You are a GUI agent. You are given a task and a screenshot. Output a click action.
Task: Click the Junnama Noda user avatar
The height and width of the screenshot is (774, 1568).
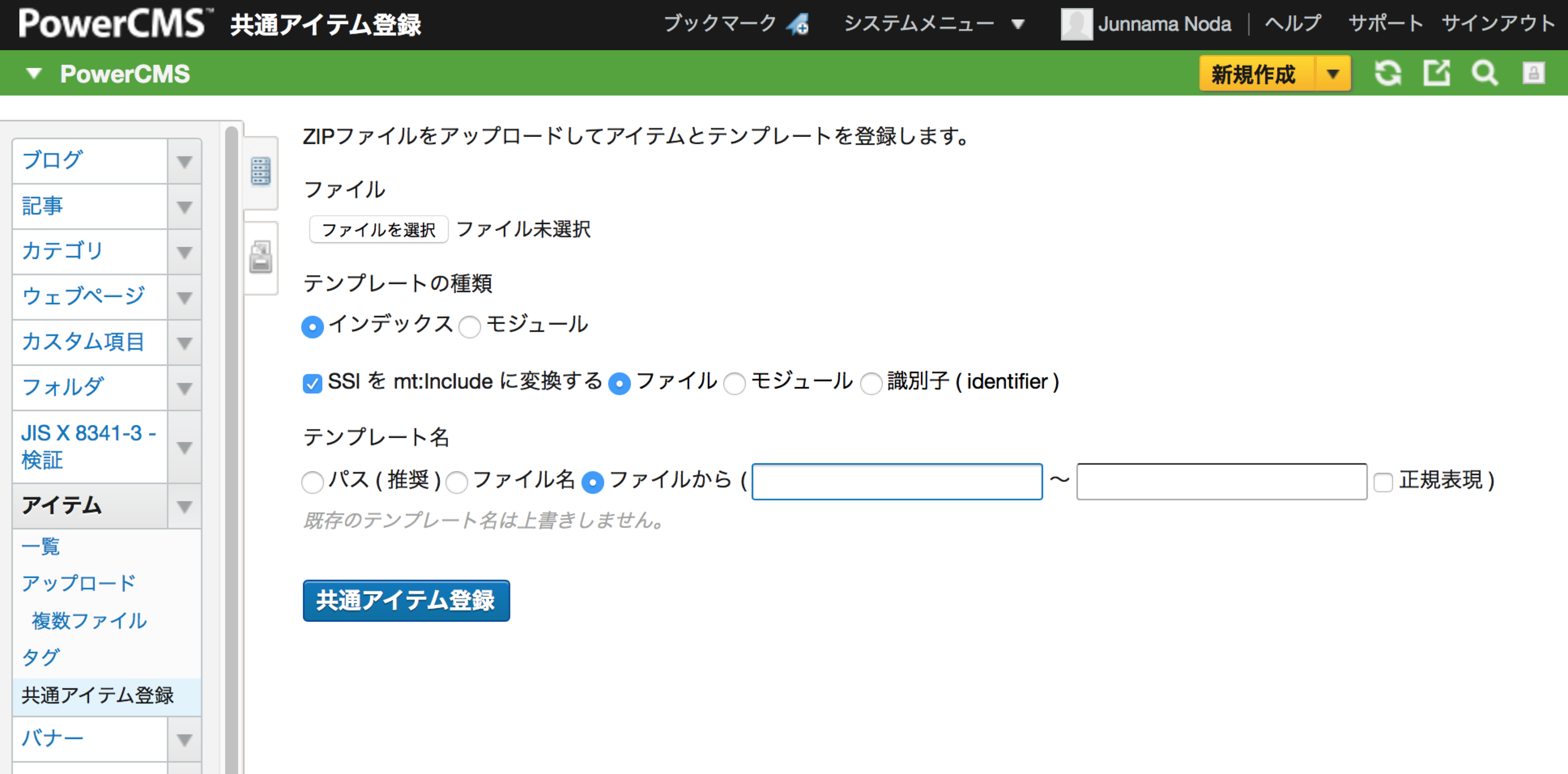1076,24
